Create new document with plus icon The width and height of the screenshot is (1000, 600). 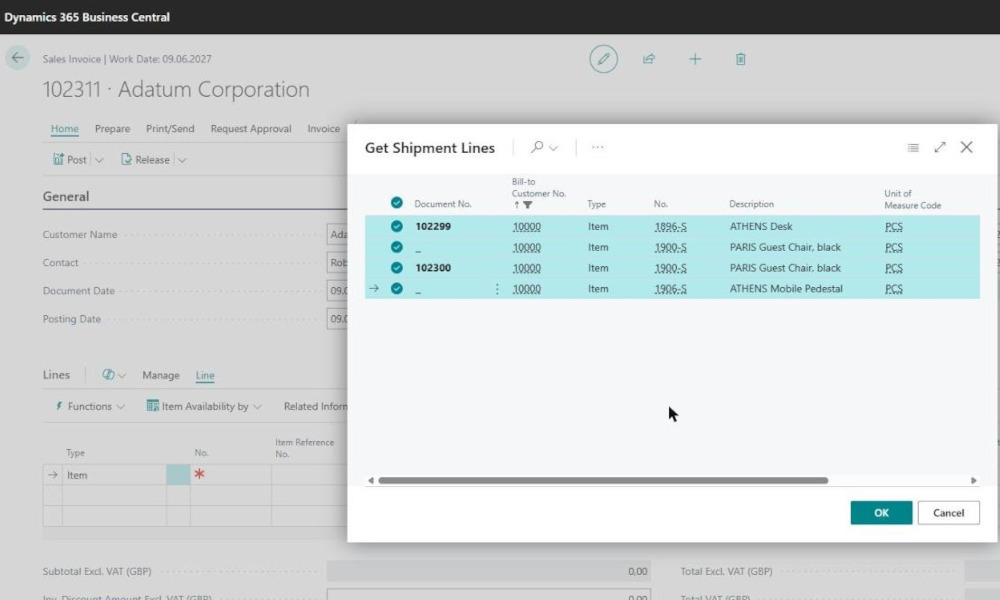695,59
